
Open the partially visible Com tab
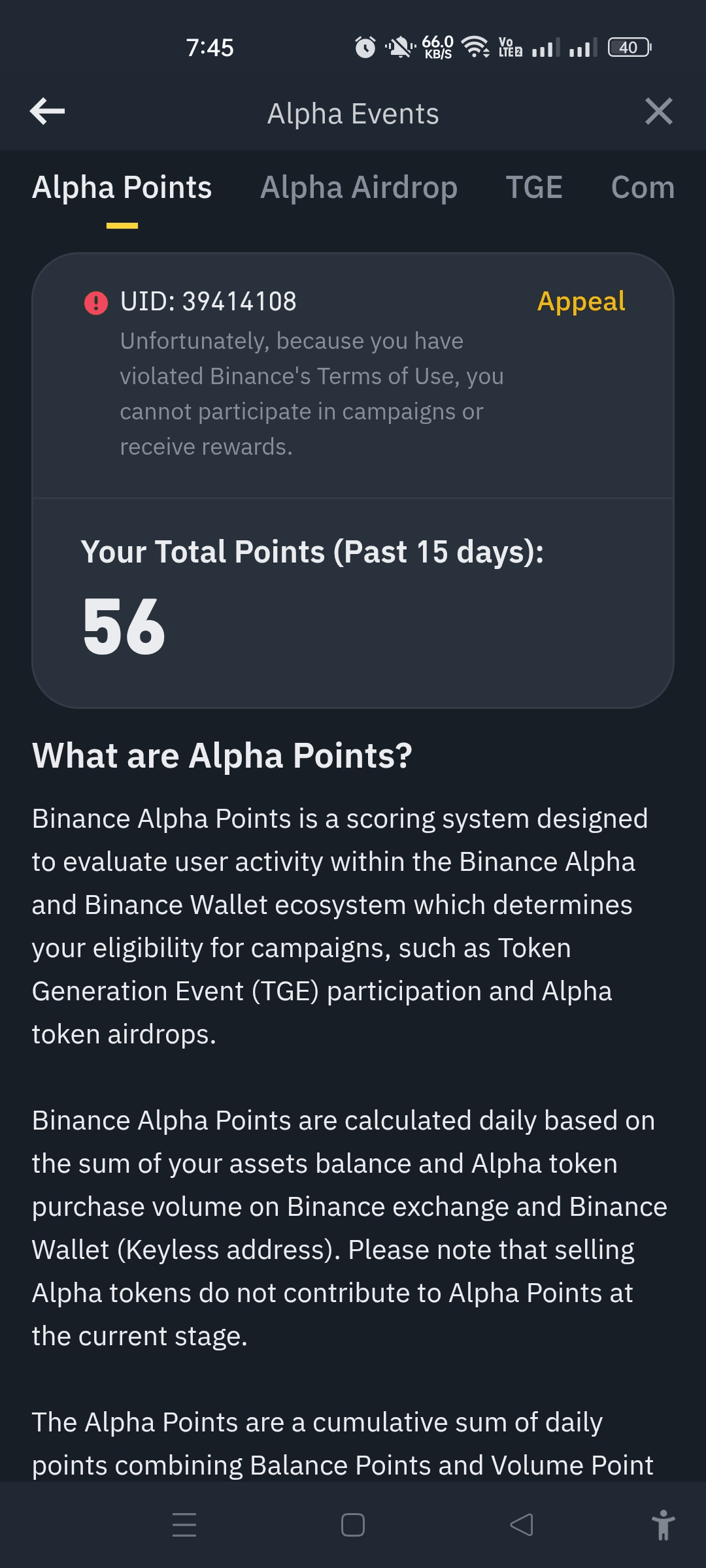[643, 188]
